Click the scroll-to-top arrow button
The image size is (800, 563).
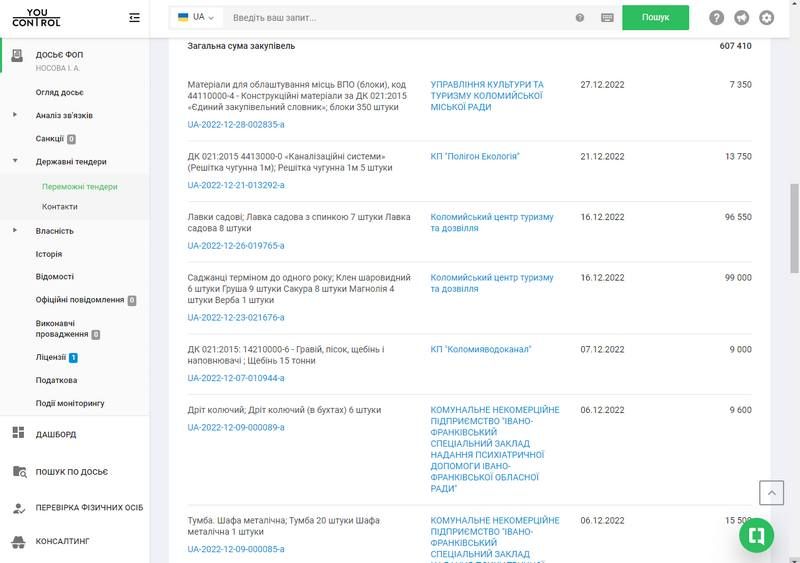point(771,492)
